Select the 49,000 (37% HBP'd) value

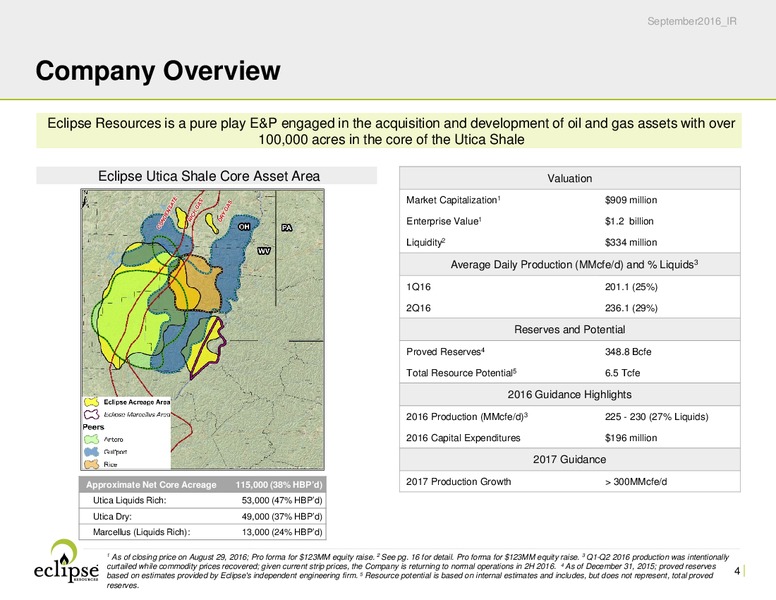point(282,516)
